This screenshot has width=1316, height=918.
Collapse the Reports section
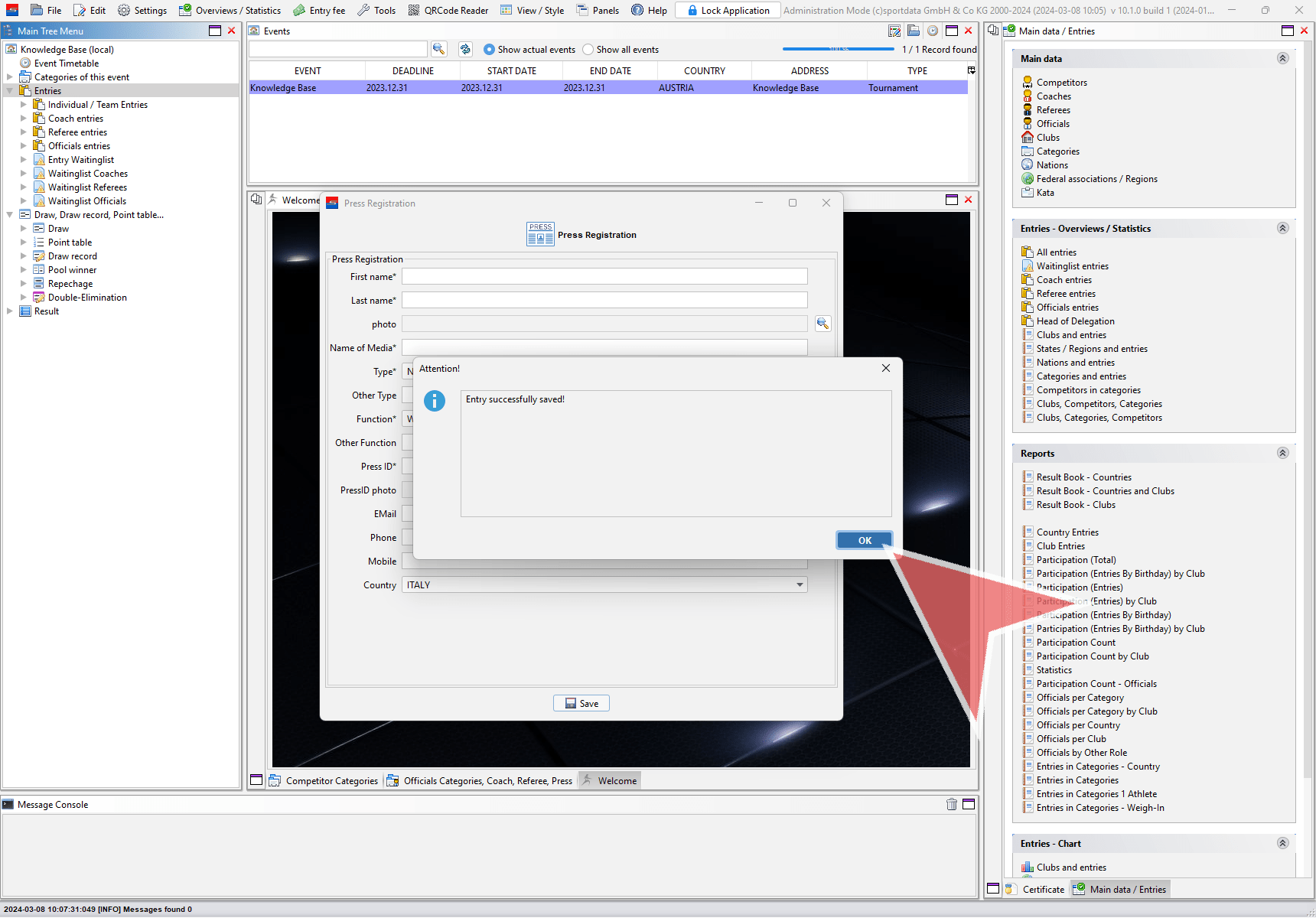1282,454
